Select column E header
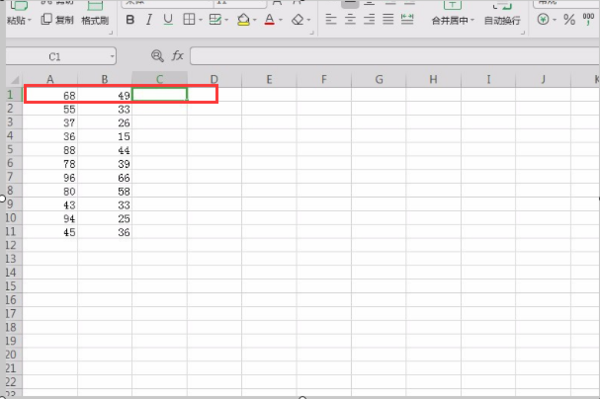Viewport: 600px width, 399px height. coord(269,80)
